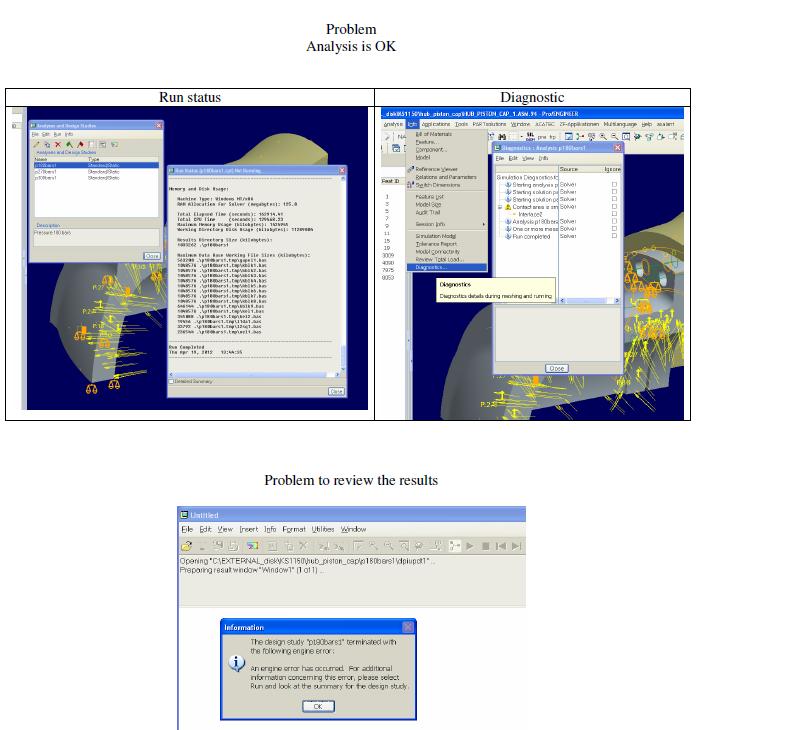800x730 pixels.
Task: Tick Ignore checkbox for third Starting solution row
Action: tap(614, 199)
